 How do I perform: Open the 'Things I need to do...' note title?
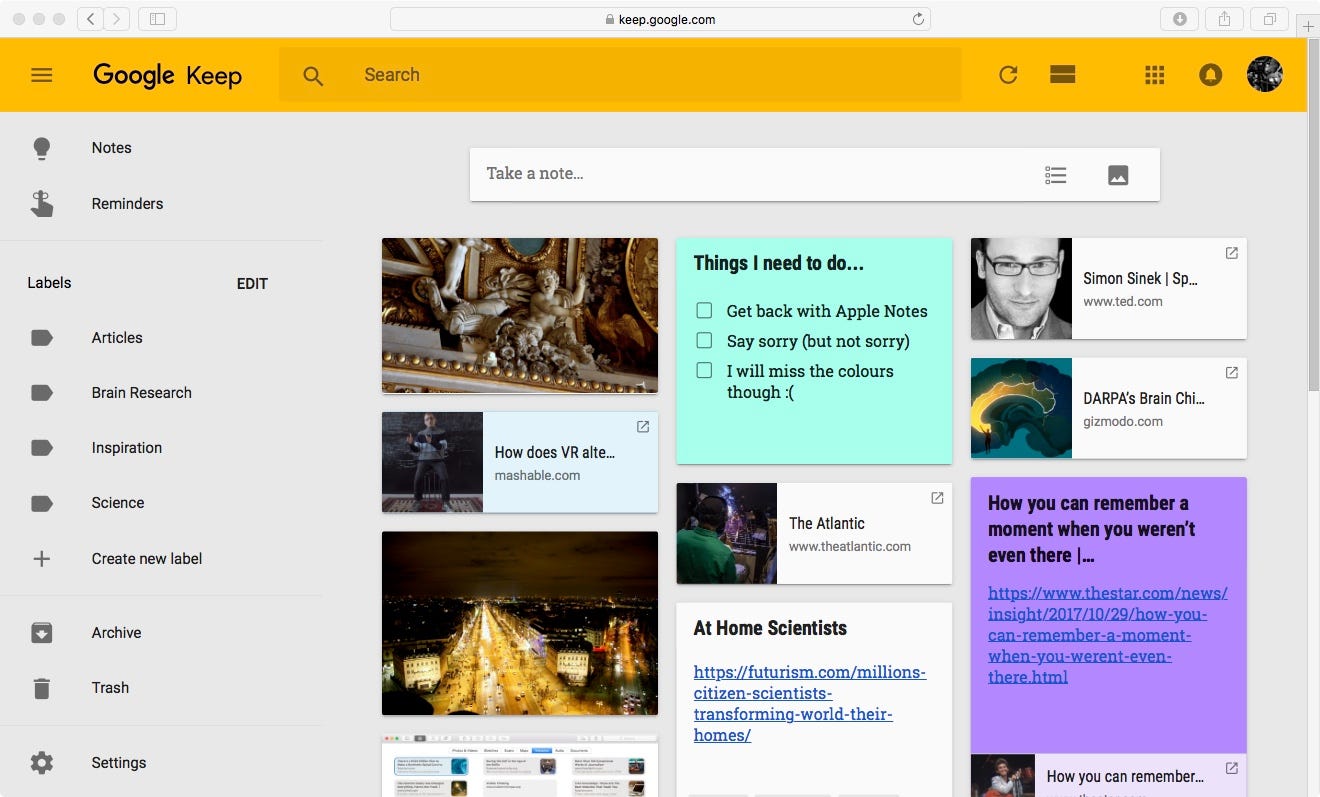point(779,263)
